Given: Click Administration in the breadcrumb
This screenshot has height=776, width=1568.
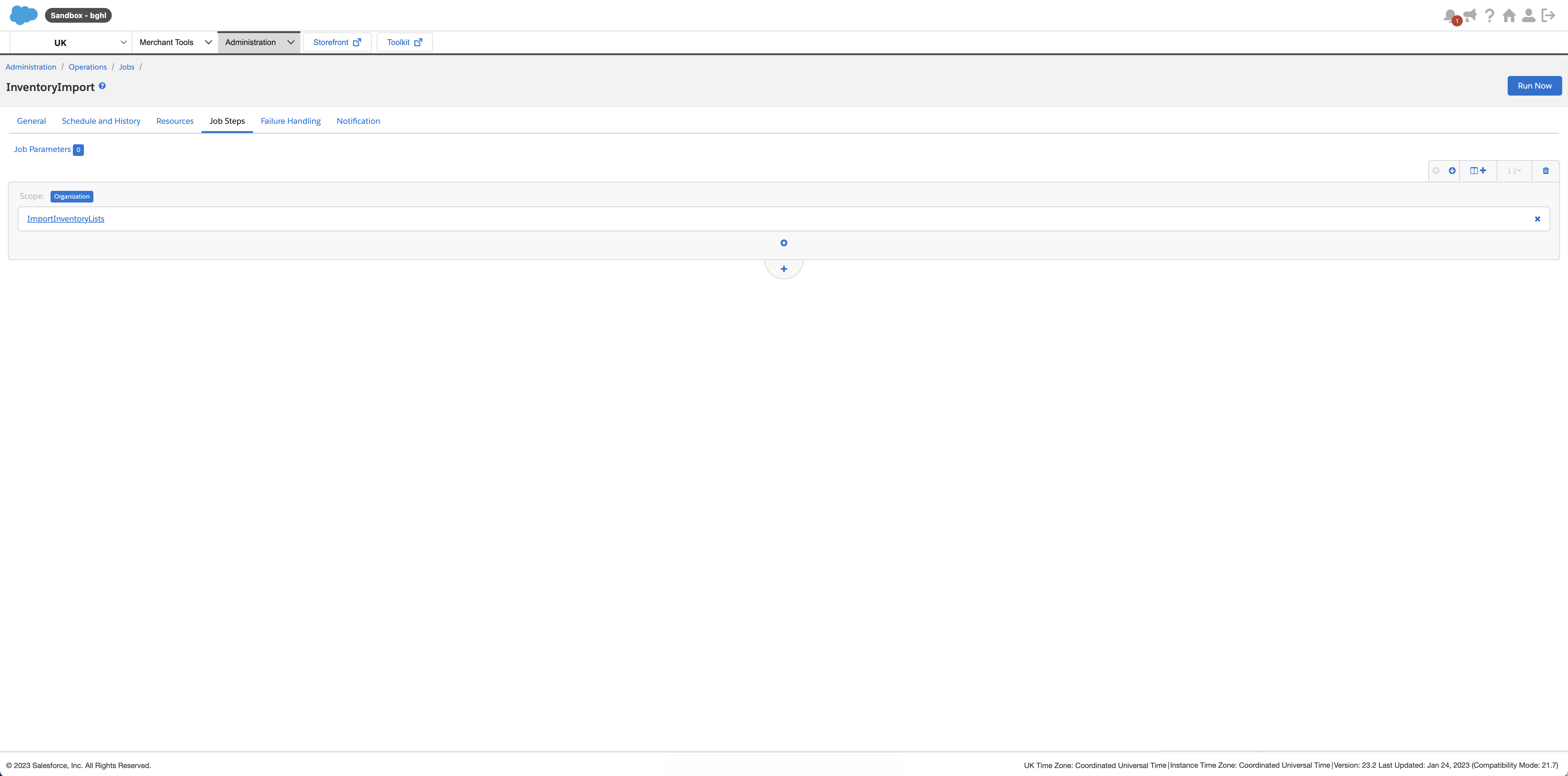Looking at the screenshot, I should click(31, 67).
